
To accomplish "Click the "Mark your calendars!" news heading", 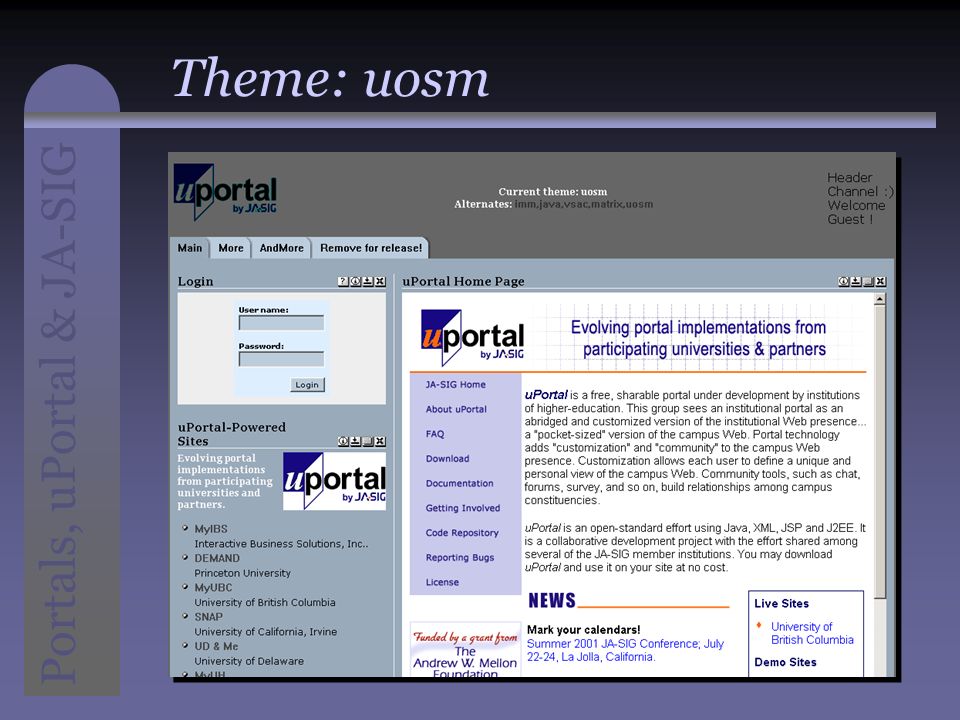I will (x=583, y=629).
